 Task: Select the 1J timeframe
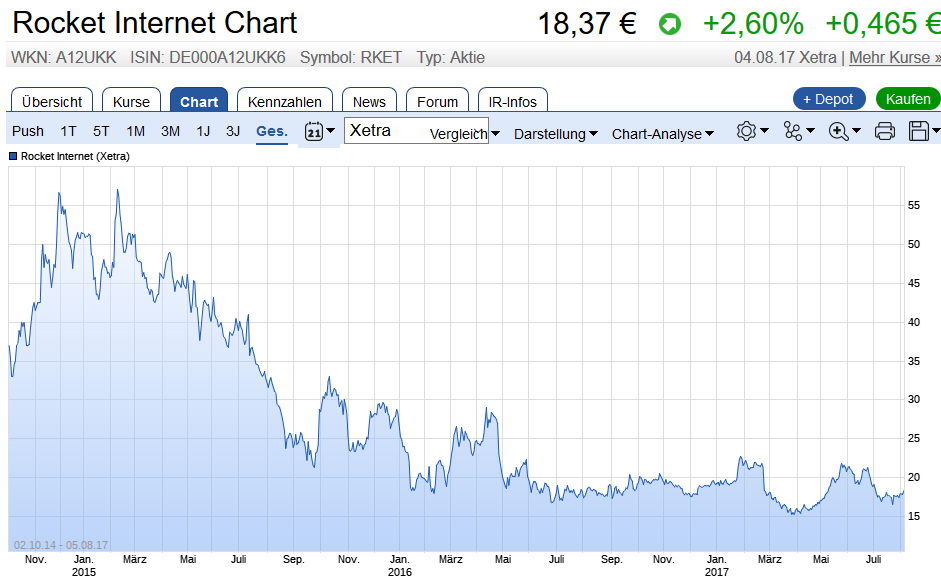203,131
